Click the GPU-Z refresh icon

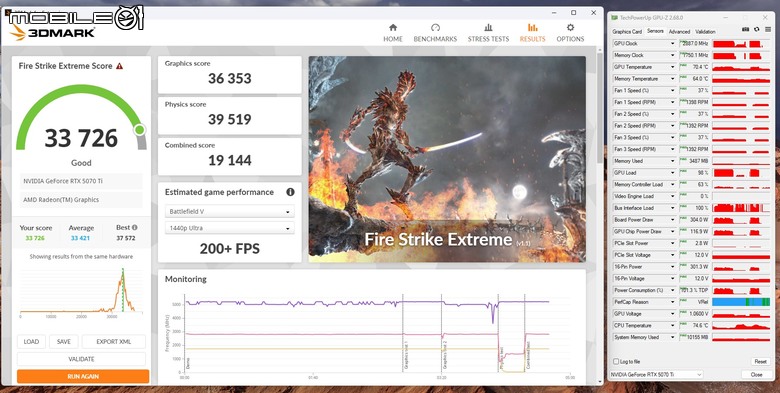coord(757,29)
